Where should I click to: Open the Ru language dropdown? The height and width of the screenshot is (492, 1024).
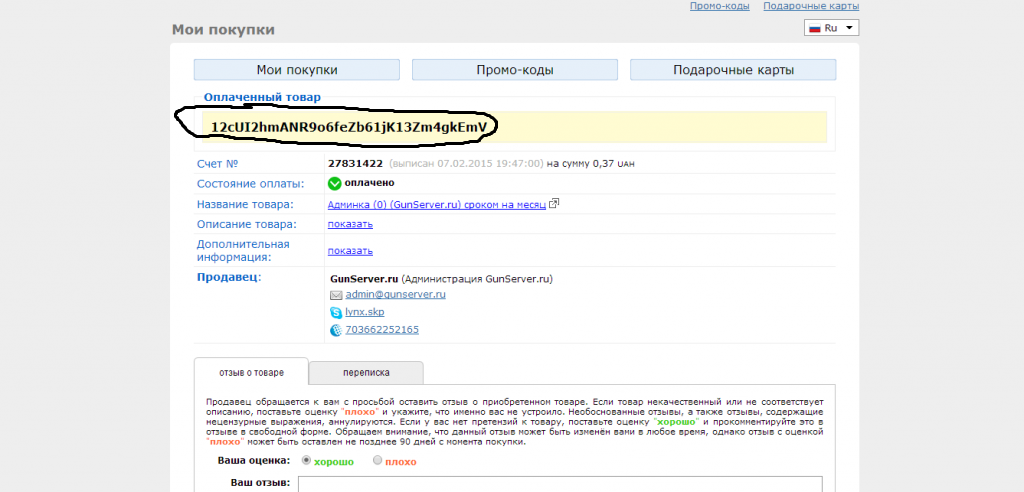tap(831, 28)
